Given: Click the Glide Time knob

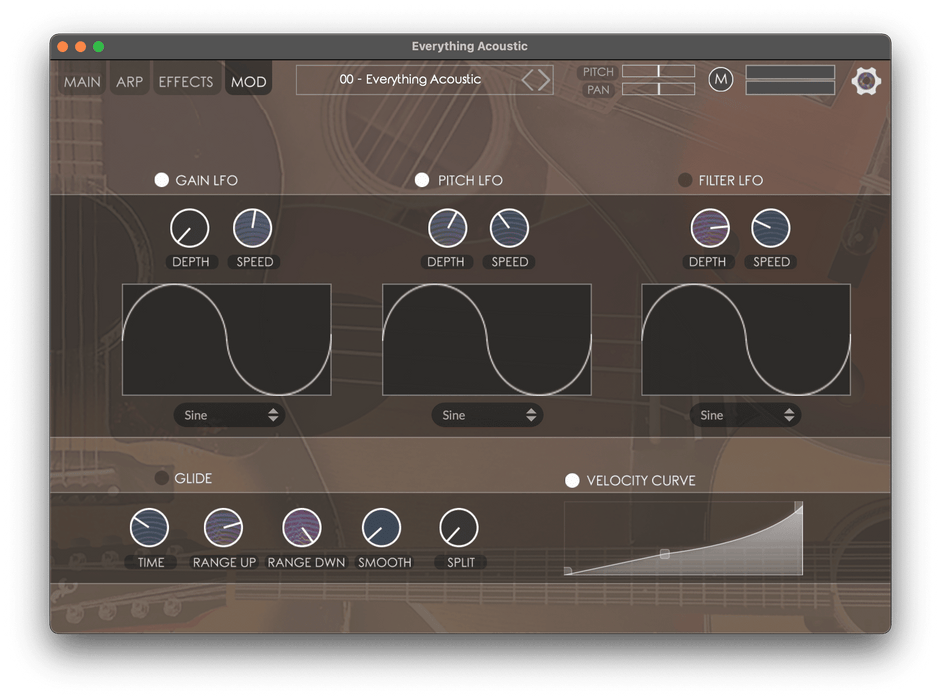Looking at the screenshot, I should [149, 528].
